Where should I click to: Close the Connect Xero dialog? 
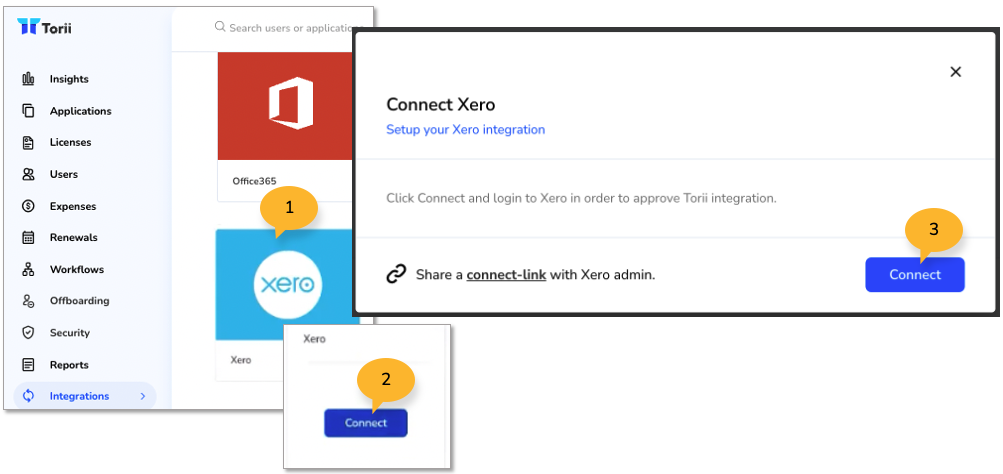click(956, 72)
